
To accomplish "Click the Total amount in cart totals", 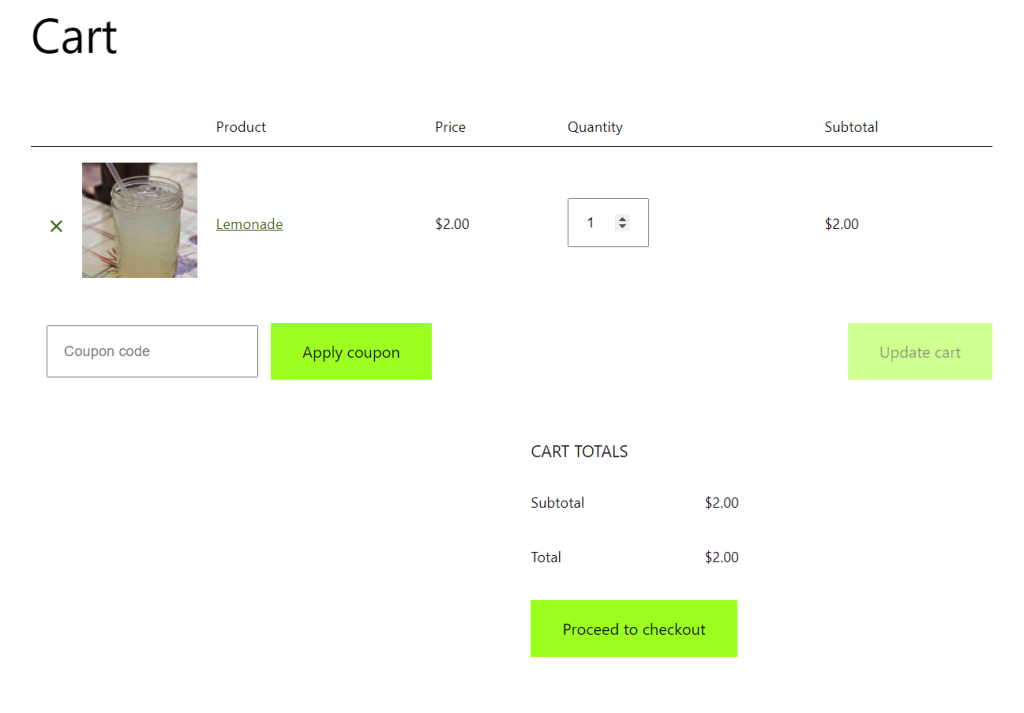I will tap(722, 557).
